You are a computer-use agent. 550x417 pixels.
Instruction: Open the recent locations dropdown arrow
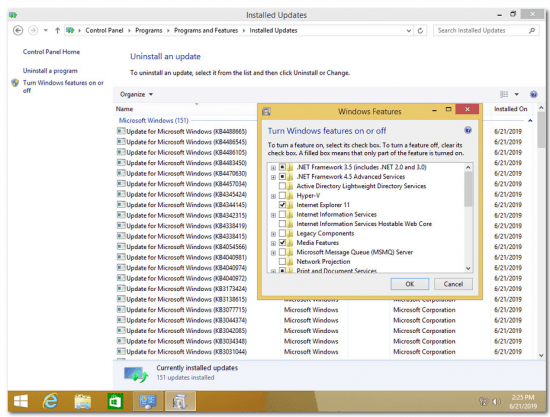46,31
